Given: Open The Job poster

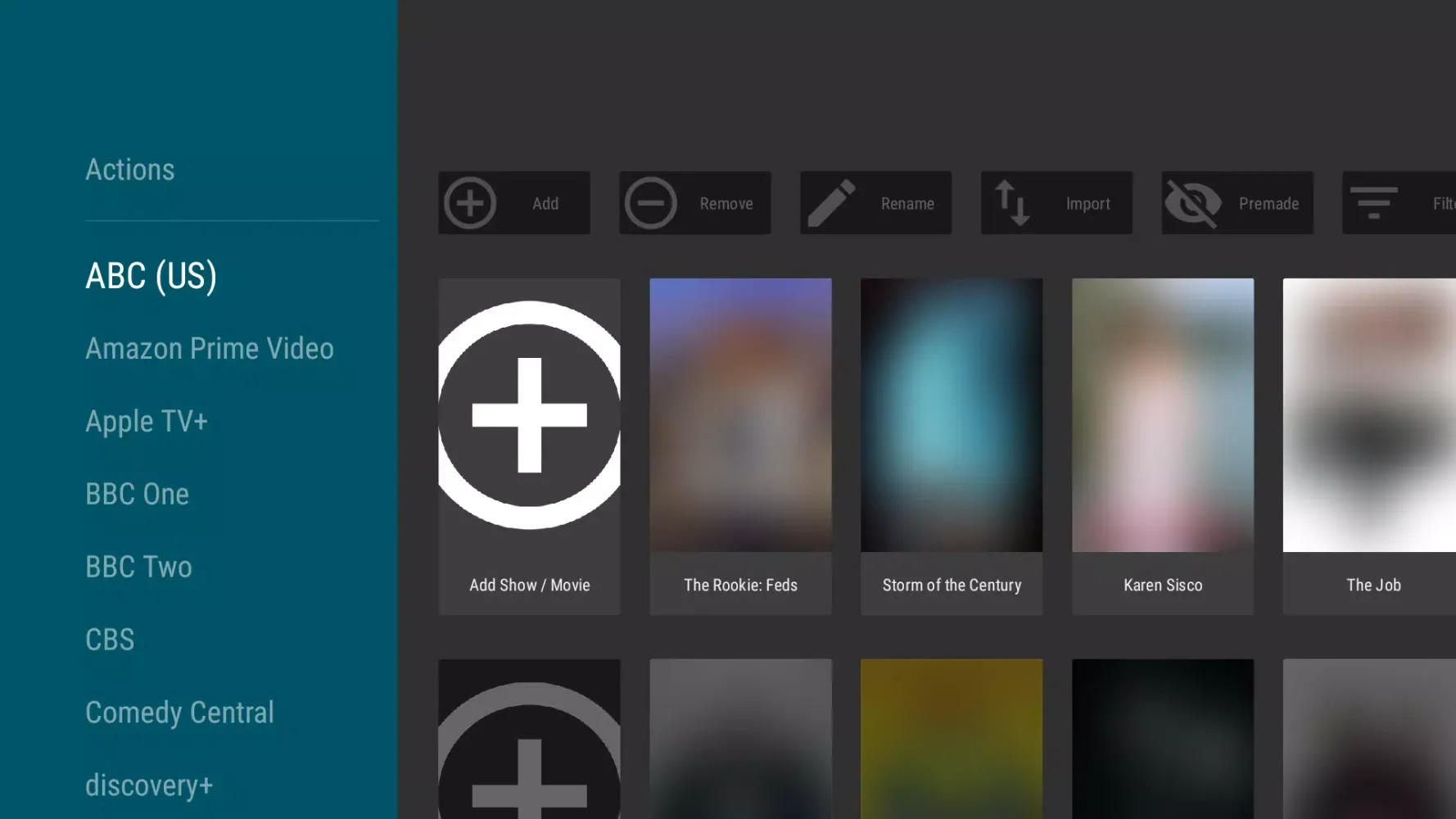Looking at the screenshot, I should tap(1369, 415).
